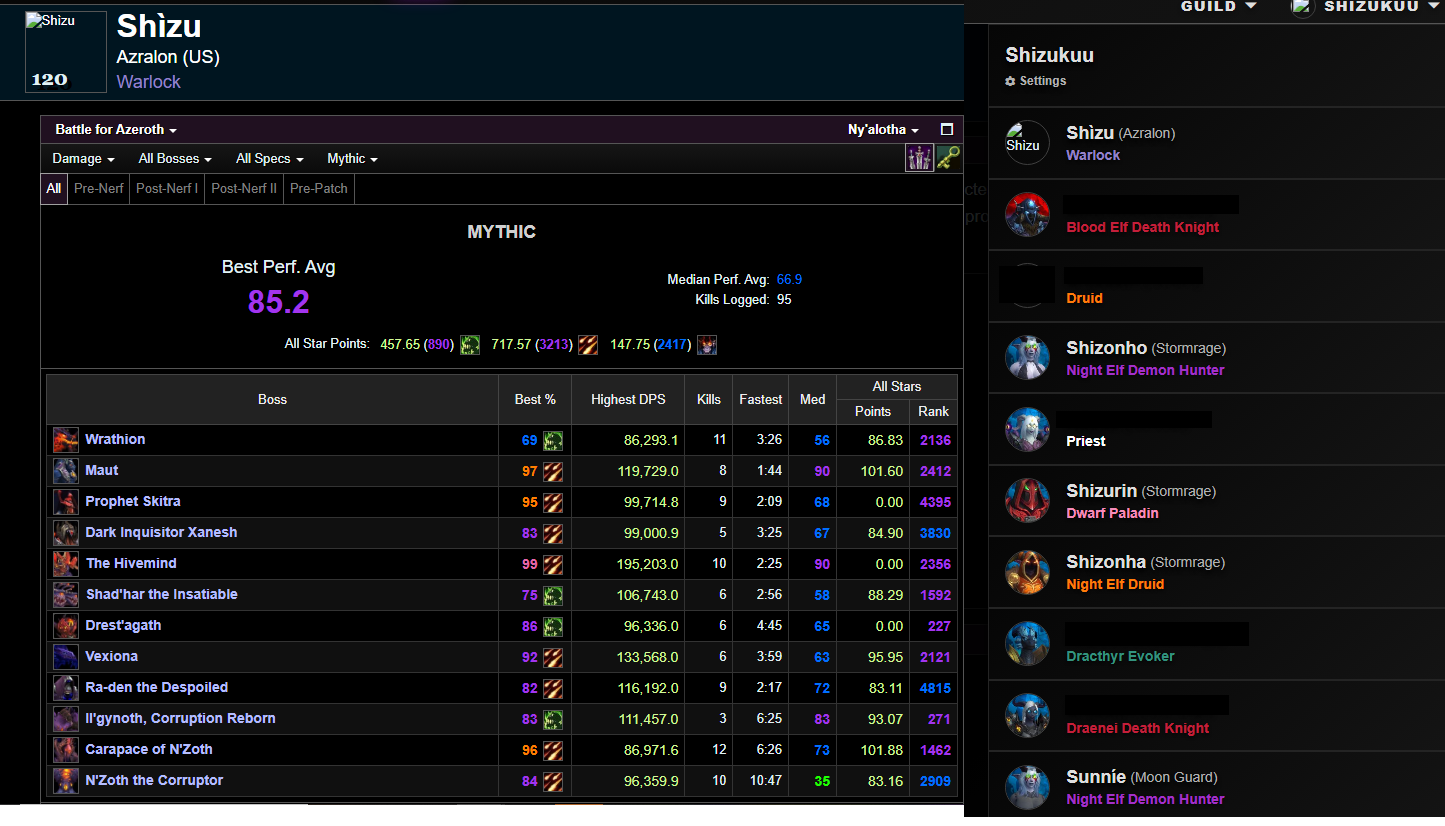Image resolution: width=1445 pixels, height=826 pixels.
Task: Click the Drest'agath boss icon
Action: pos(66,626)
